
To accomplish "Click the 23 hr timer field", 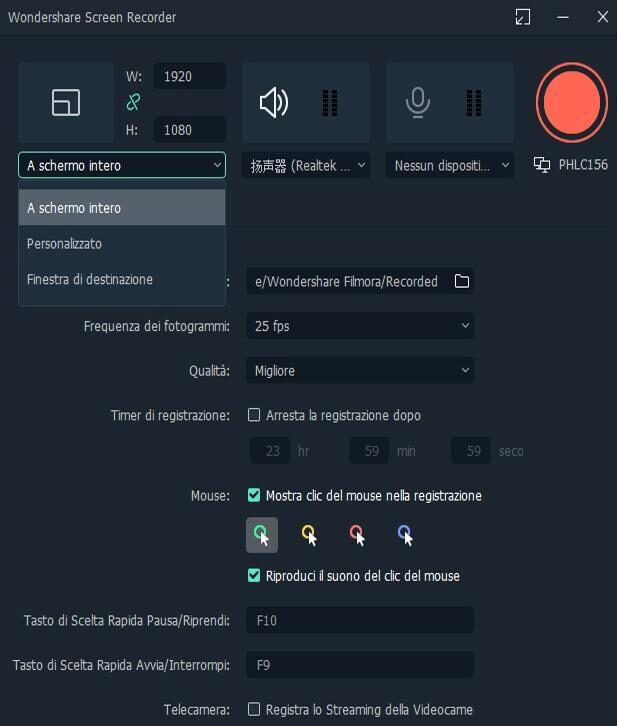I will click(270, 451).
